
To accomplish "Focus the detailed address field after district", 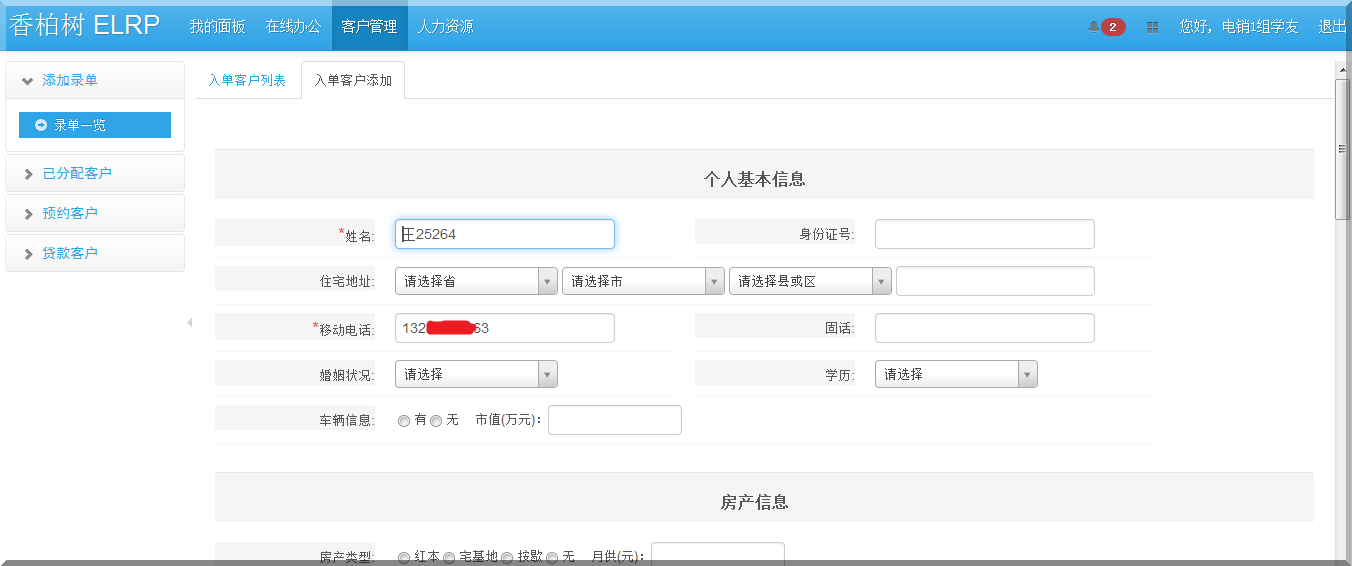I will coord(995,281).
